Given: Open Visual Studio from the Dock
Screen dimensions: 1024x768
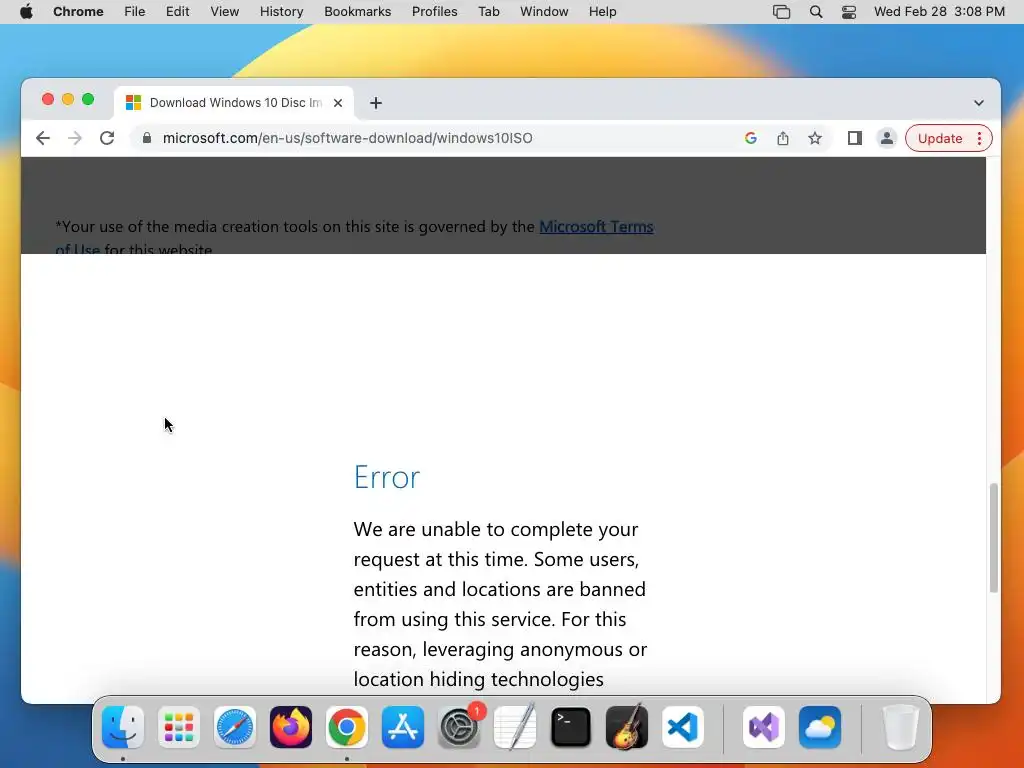Looking at the screenshot, I should coord(763,727).
